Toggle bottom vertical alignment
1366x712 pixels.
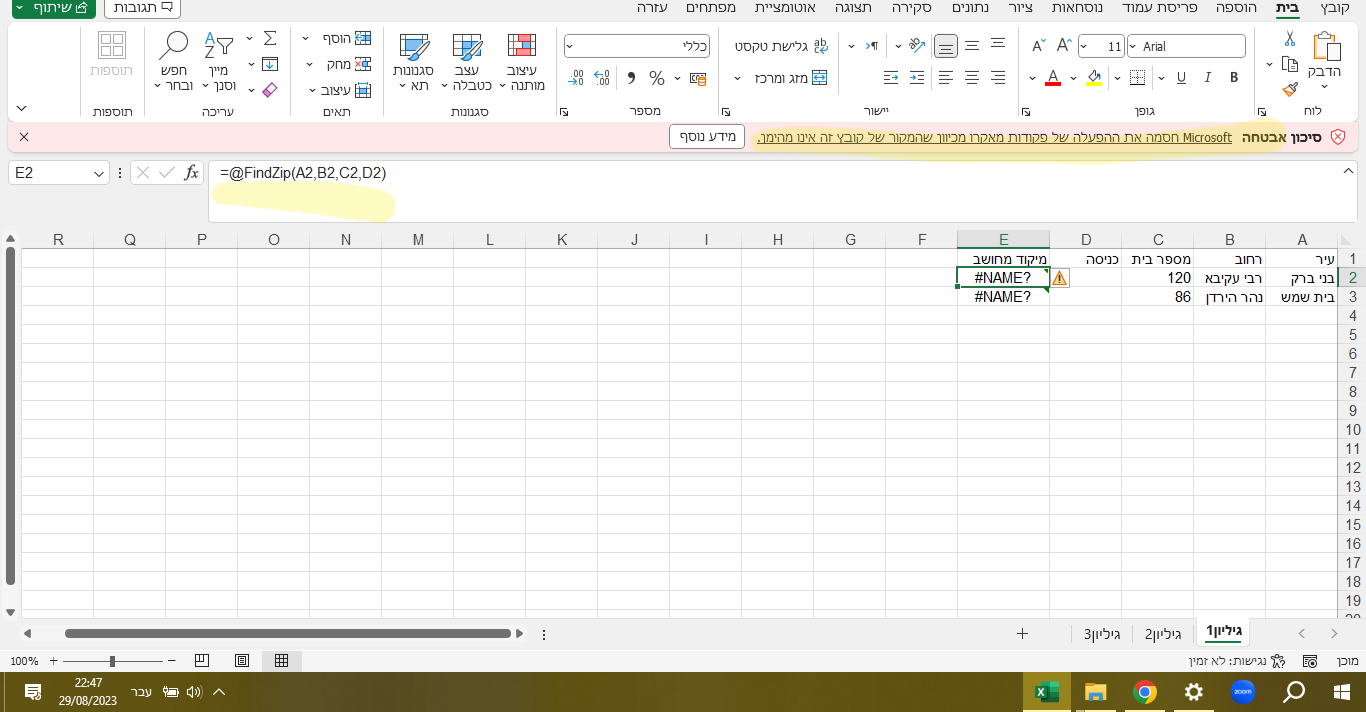pyautogui.click(x=945, y=46)
